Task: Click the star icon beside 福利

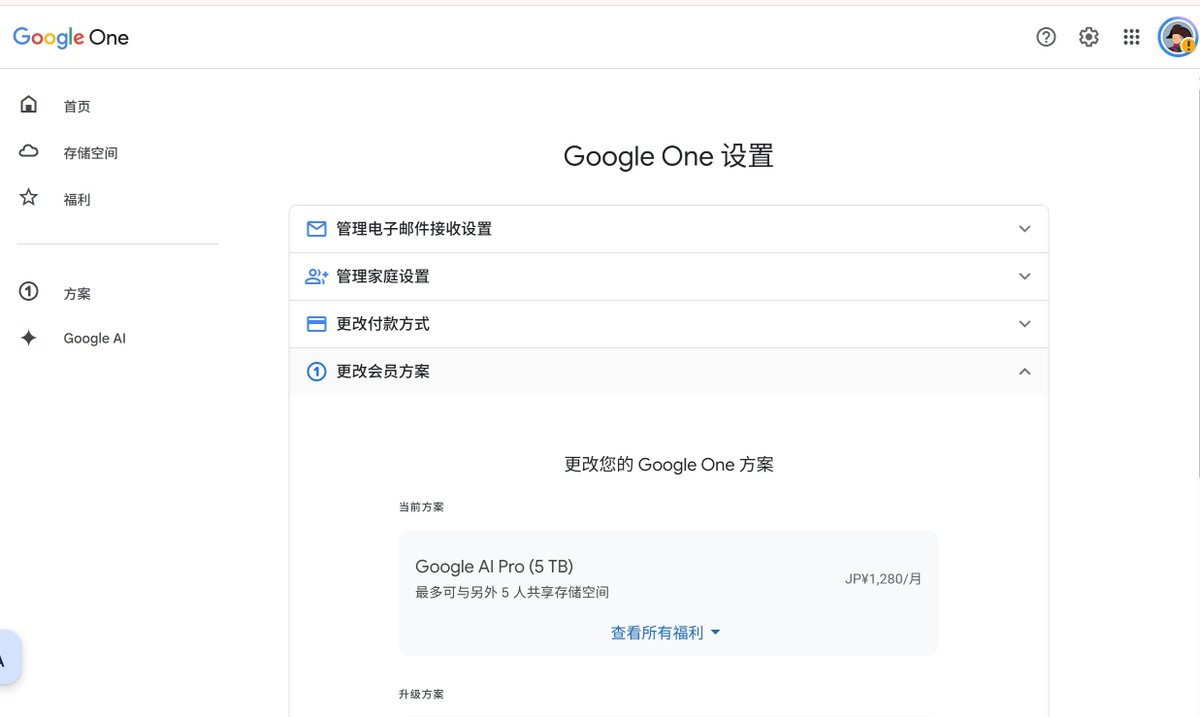Action: (29, 197)
